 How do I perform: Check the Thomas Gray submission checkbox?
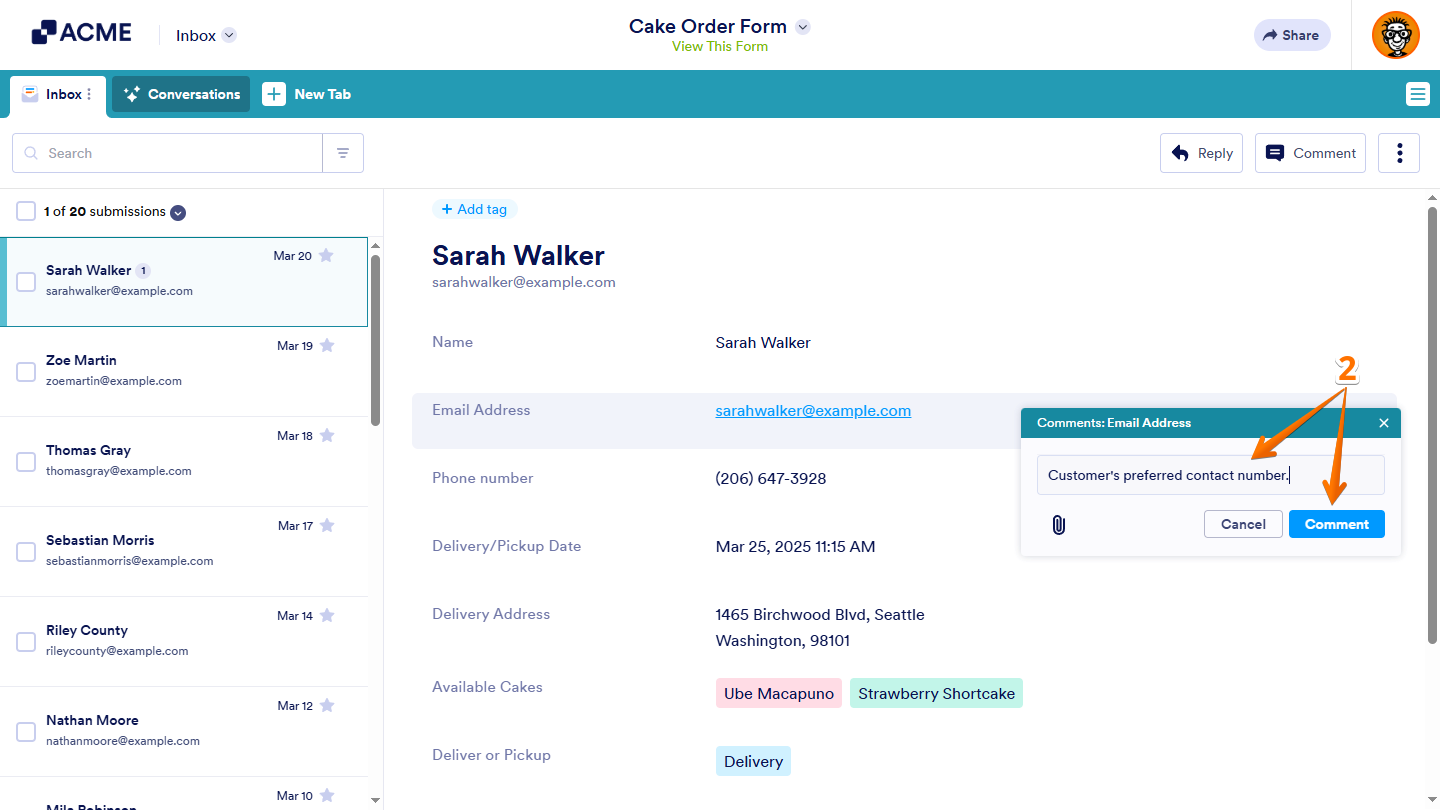click(x=25, y=461)
